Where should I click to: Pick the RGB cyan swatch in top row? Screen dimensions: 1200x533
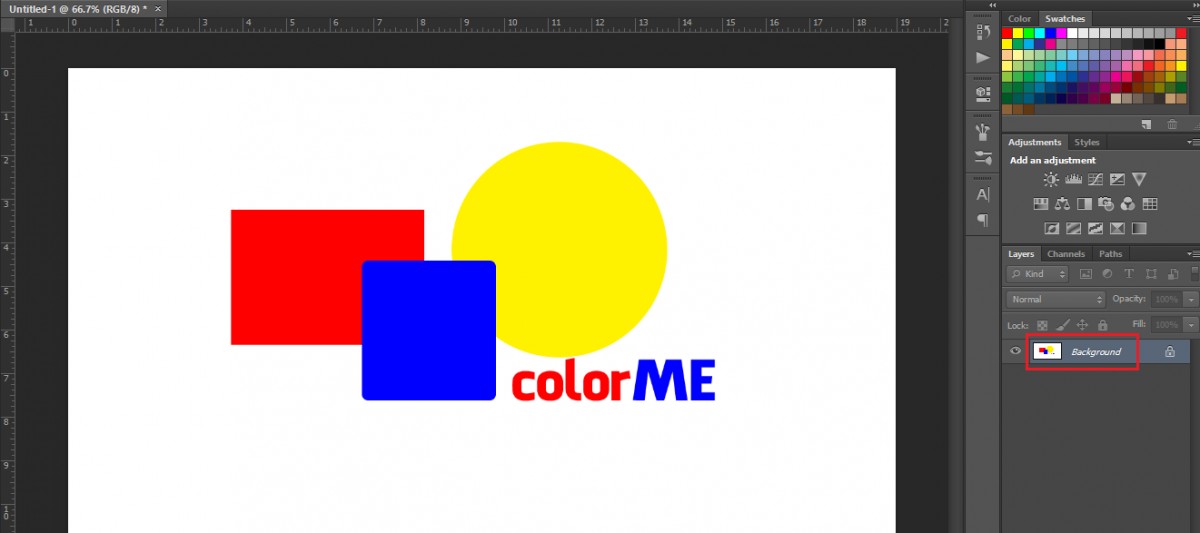click(x=1041, y=33)
